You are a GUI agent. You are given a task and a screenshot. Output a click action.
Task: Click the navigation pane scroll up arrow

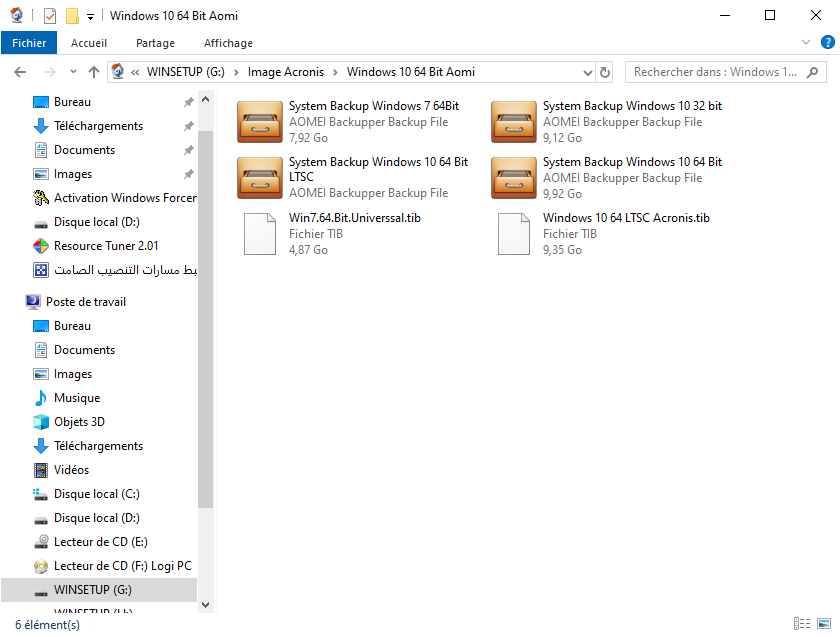coord(206,100)
